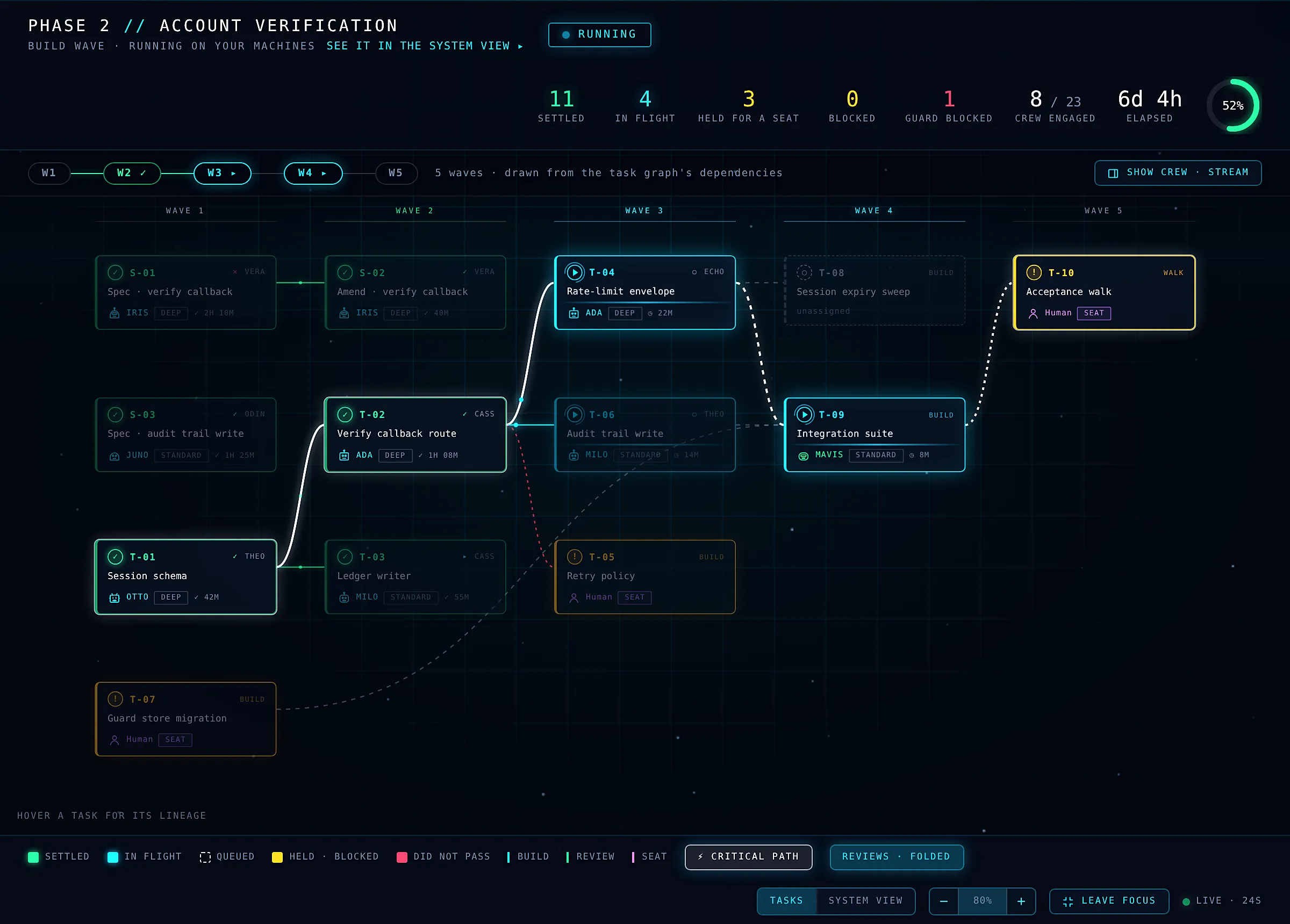This screenshot has height=924, width=1290.
Task: Click the OTTO bot icon on T-01 card
Action: [x=114, y=597]
